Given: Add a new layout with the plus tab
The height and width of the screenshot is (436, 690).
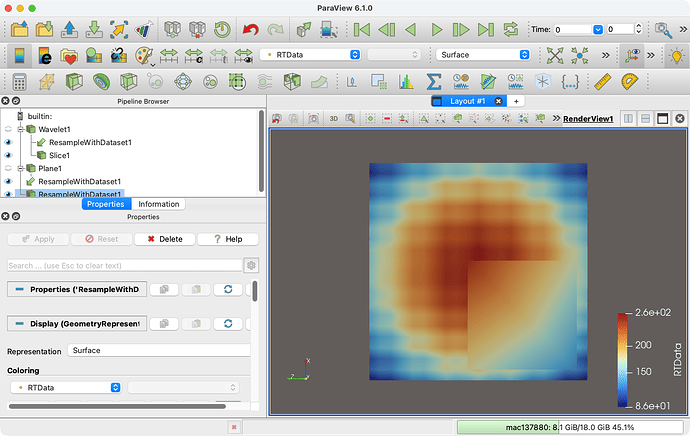Looking at the screenshot, I should tap(516, 101).
